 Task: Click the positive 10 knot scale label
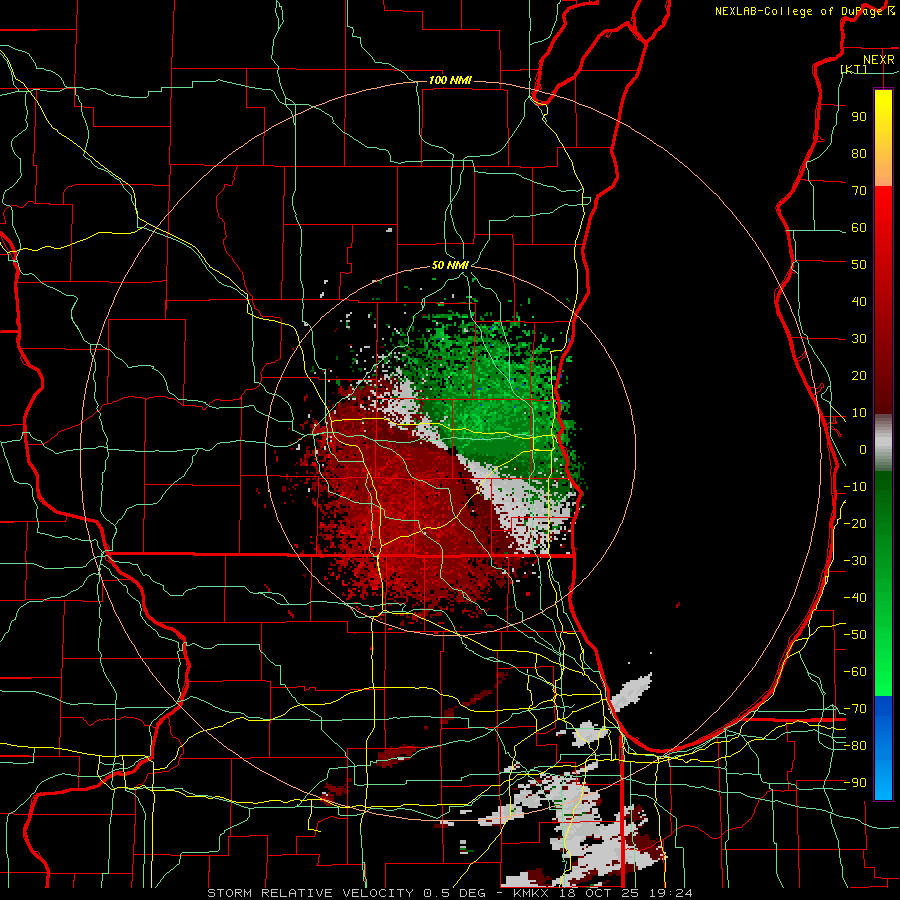pyautogui.click(x=859, y=413)
